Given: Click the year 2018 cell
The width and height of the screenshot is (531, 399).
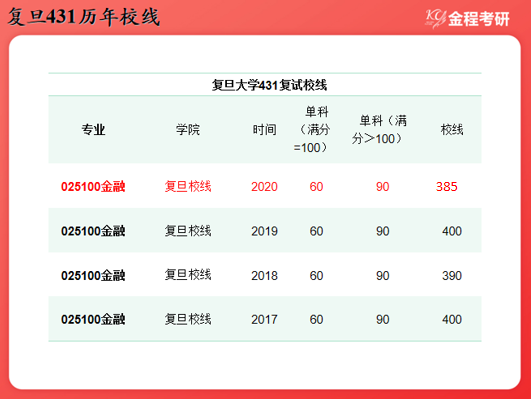Looking at the screenshot, I should 264,275.
